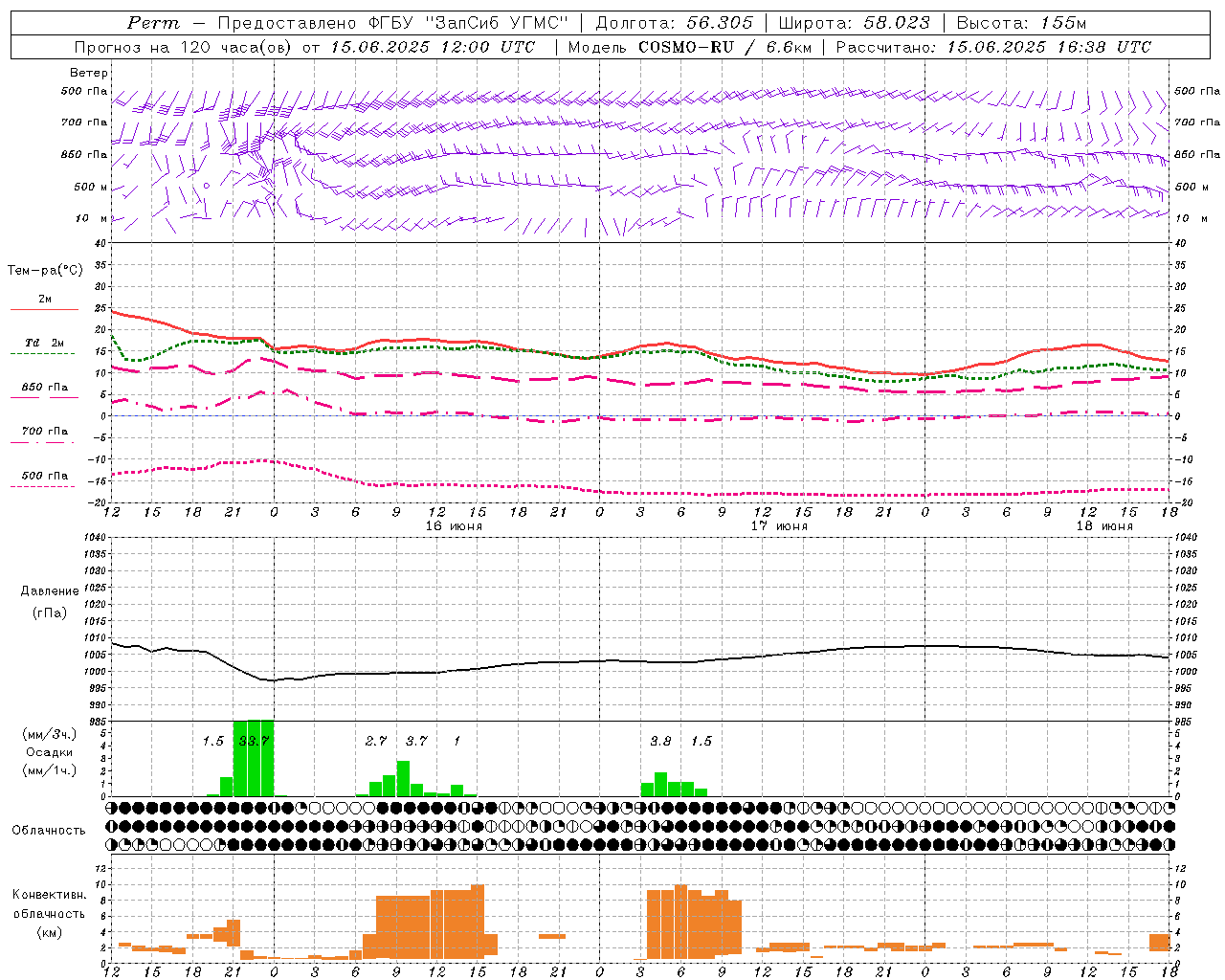Click the "Td 2м" dew point legend entry
Screen dimensions: 1225x980
(45, 343)
